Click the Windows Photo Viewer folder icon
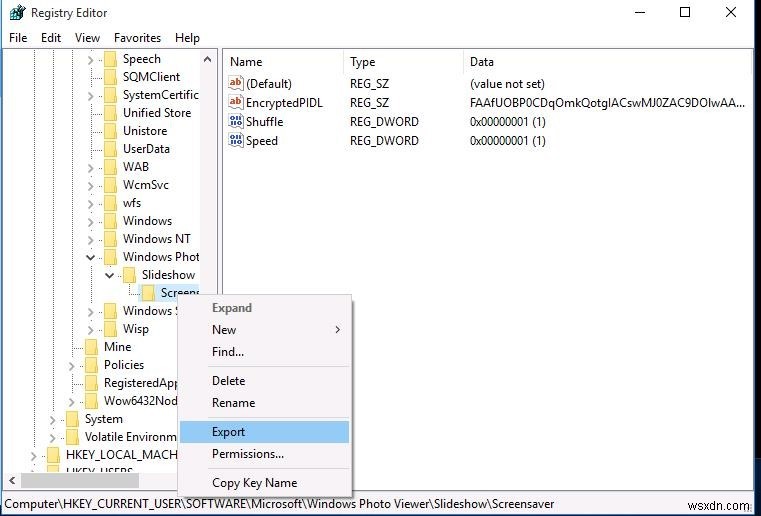Screen dimensions: 761x516 pos(111,257)
